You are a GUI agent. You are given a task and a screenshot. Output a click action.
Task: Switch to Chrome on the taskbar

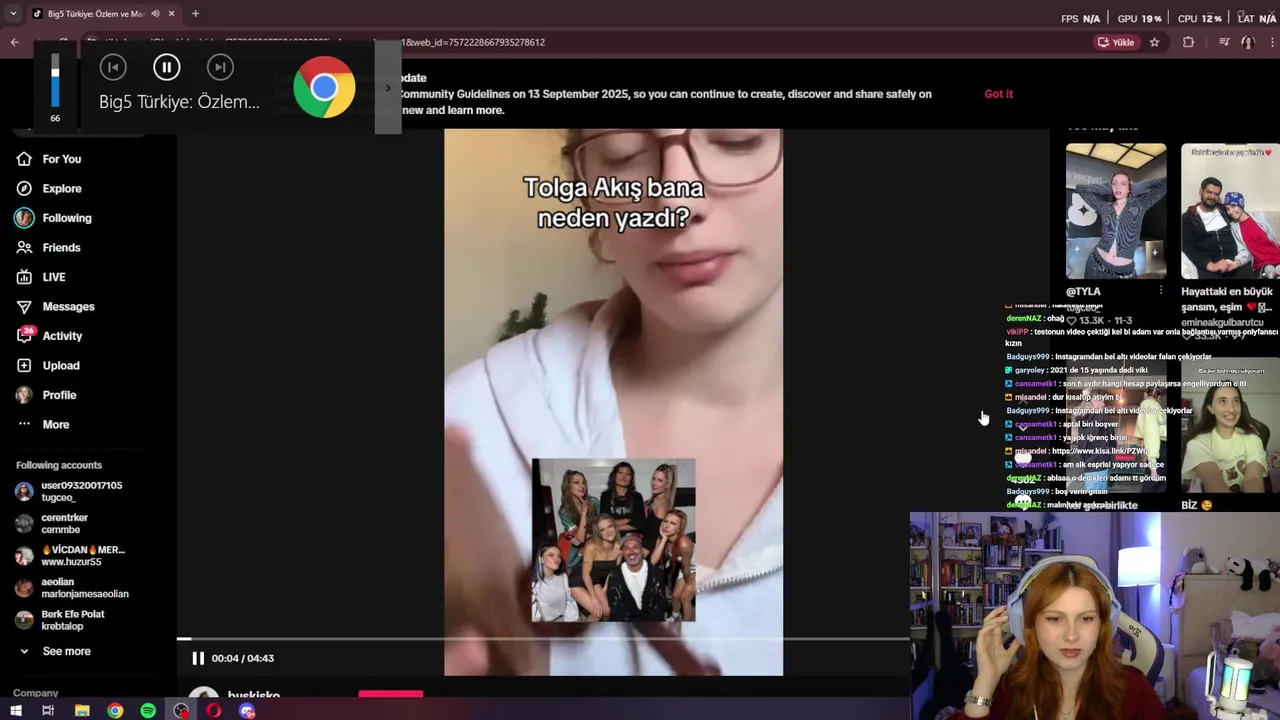pos(115,711)
